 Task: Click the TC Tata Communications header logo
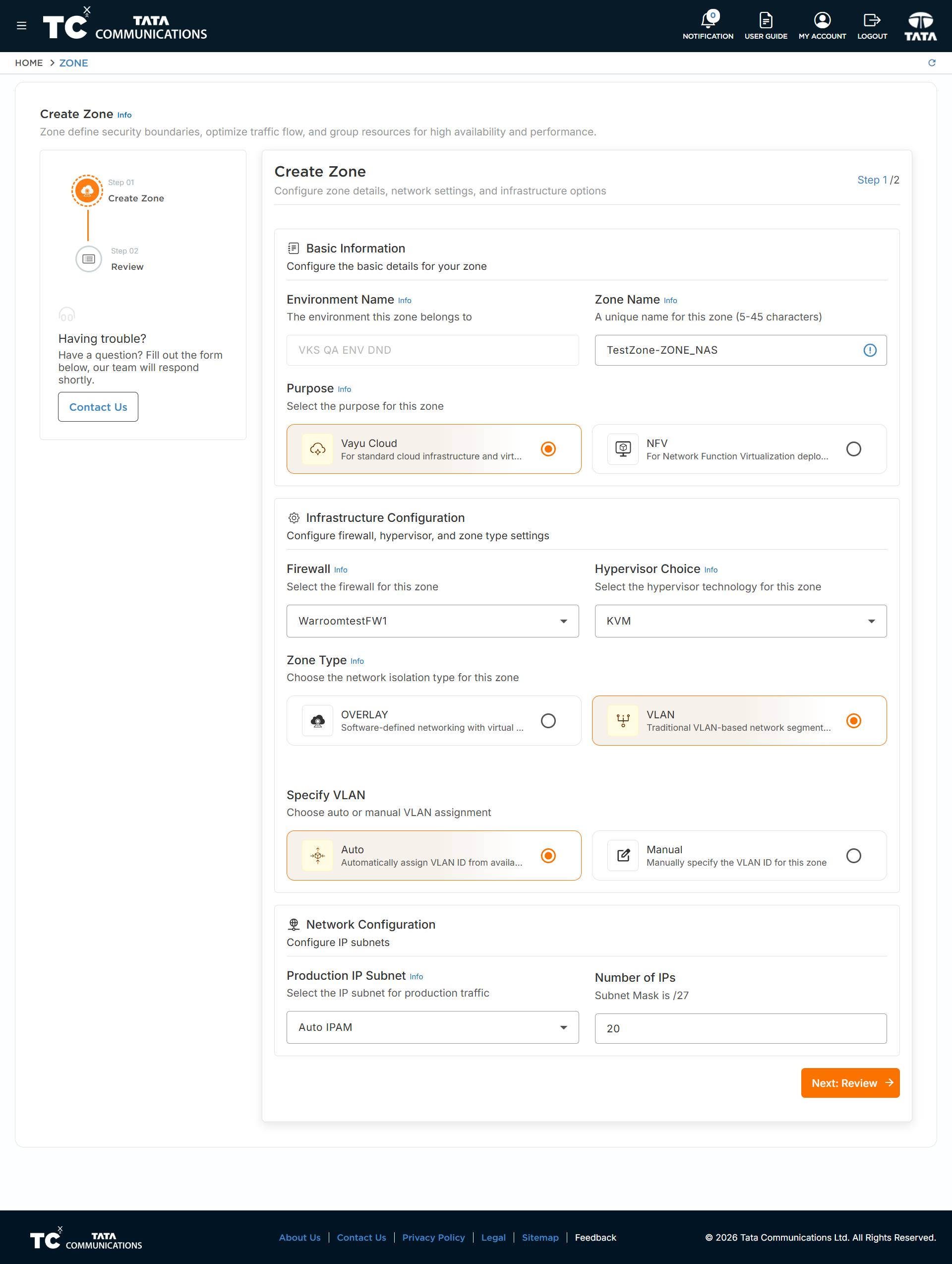click(125, 24)
